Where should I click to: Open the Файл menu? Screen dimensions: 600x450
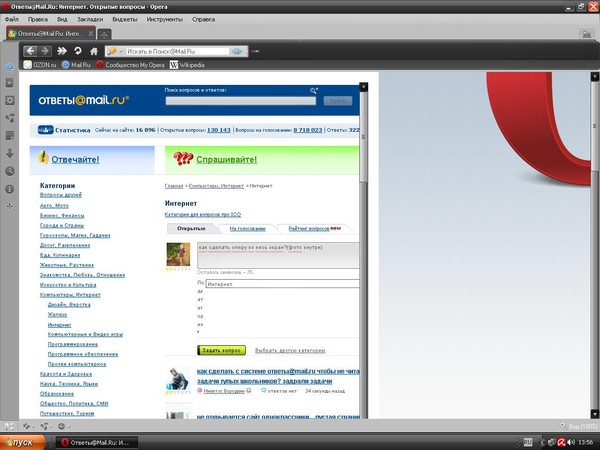point(12,19)
